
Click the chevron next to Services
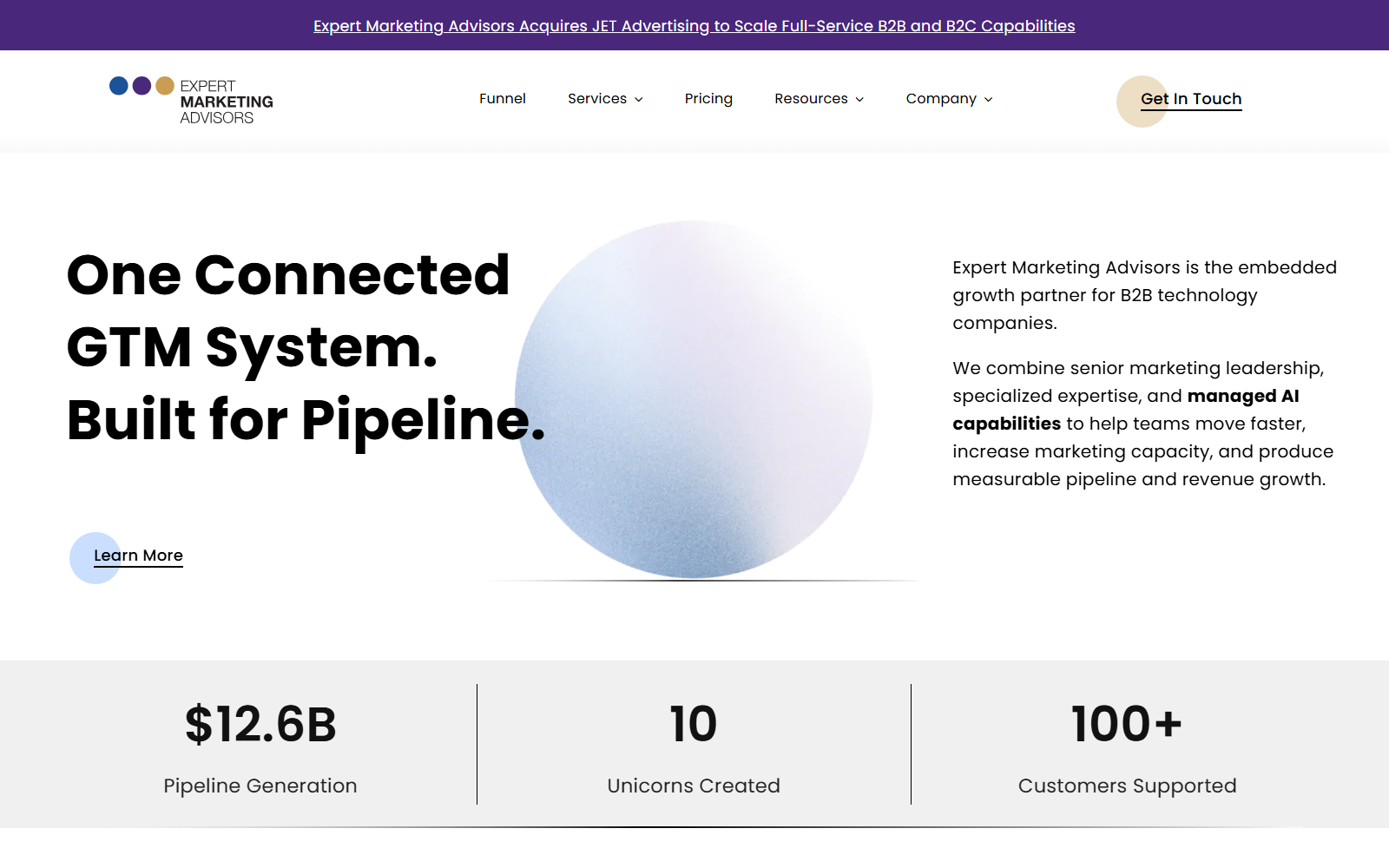(639, 100)
